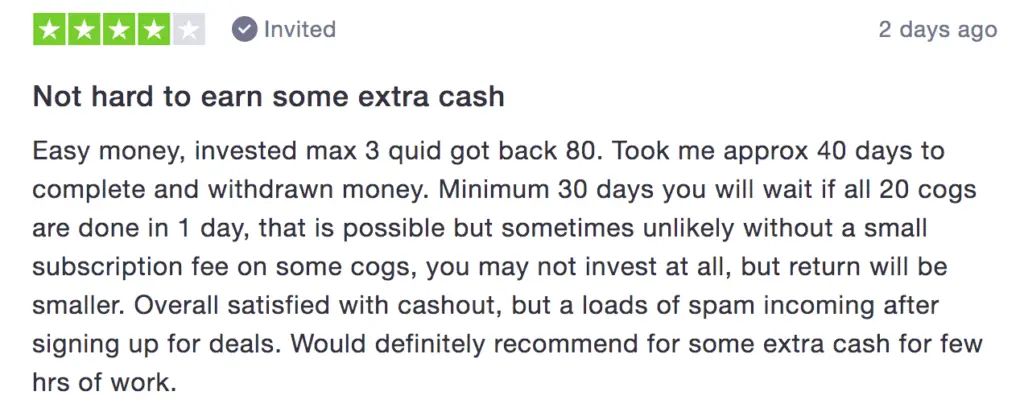
Task: Click the closing words "hrs of work."
Action: click(x=104, y=382)
